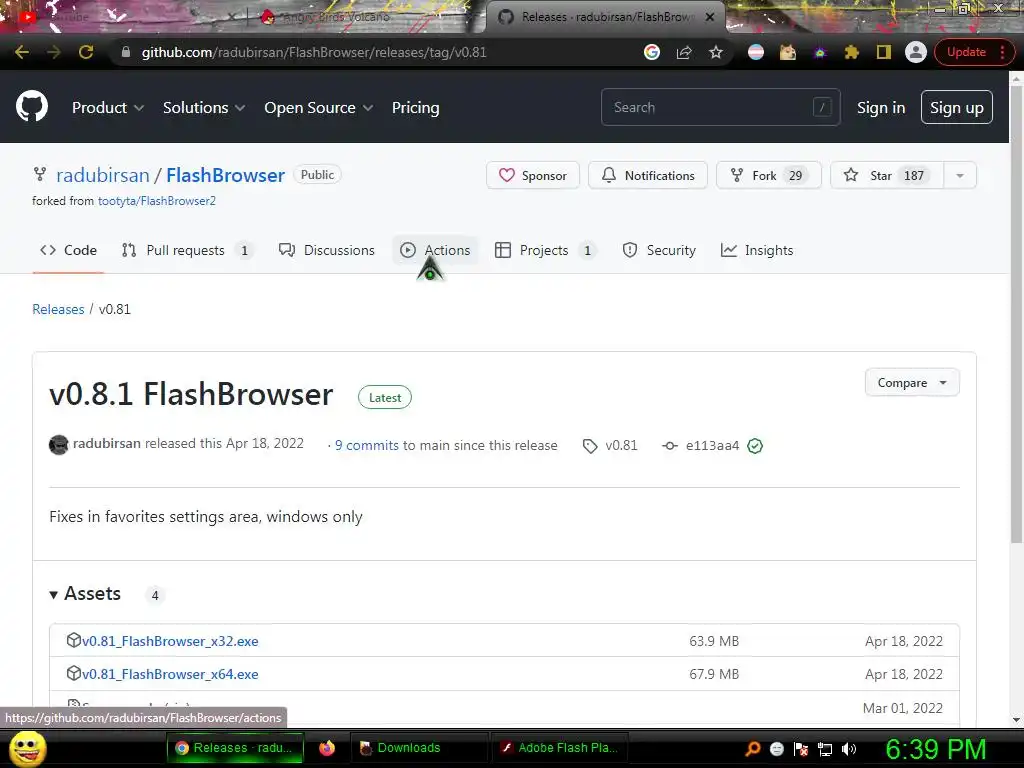Open the Compare dropdown
Image resolution: width=1024 pixels, height=768 pixels.
pyautogui.click(x=912, y=383)
